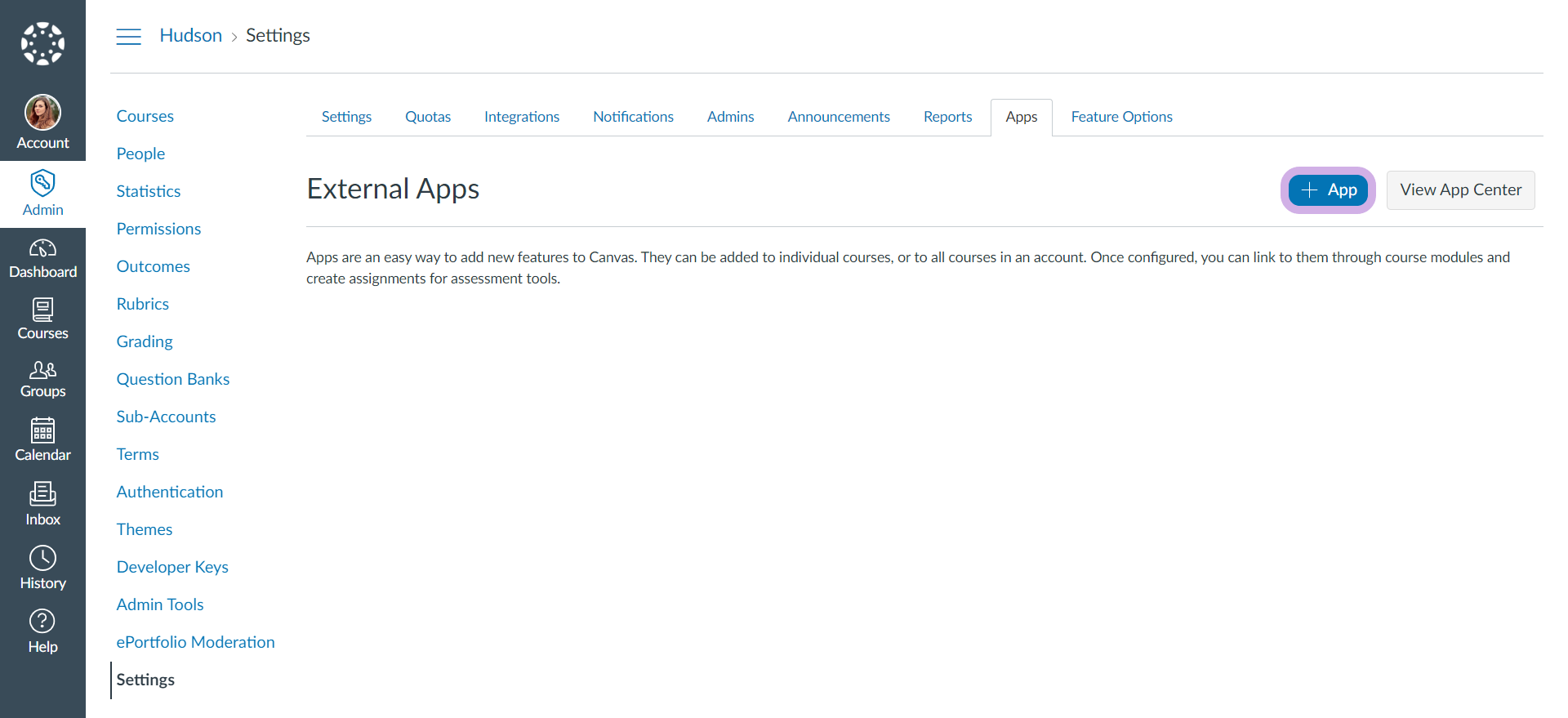
Task: Open Grading in account menu
Action: pos(145,341)
